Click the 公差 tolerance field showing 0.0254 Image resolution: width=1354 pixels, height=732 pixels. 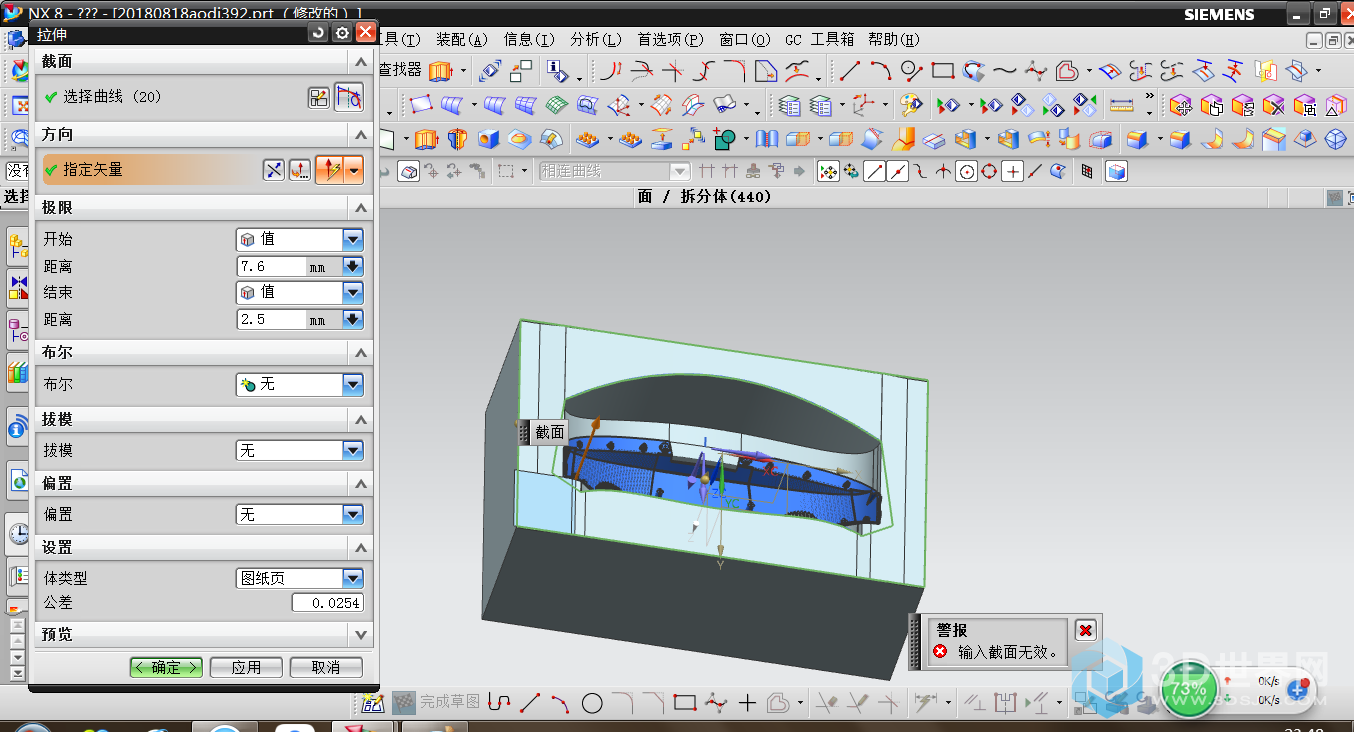point(328,603)
